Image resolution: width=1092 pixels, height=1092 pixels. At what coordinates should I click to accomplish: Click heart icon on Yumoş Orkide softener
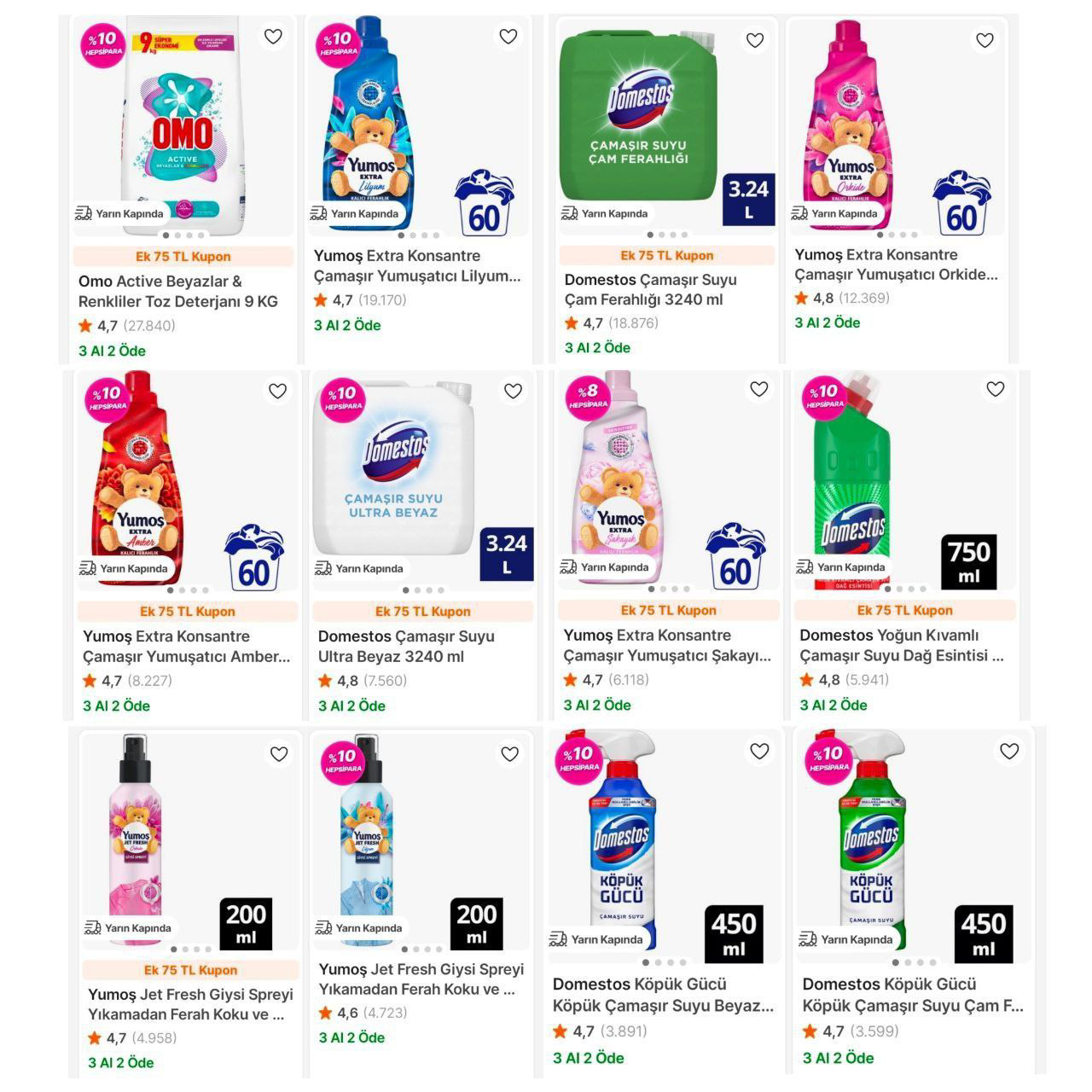point(985,40)
